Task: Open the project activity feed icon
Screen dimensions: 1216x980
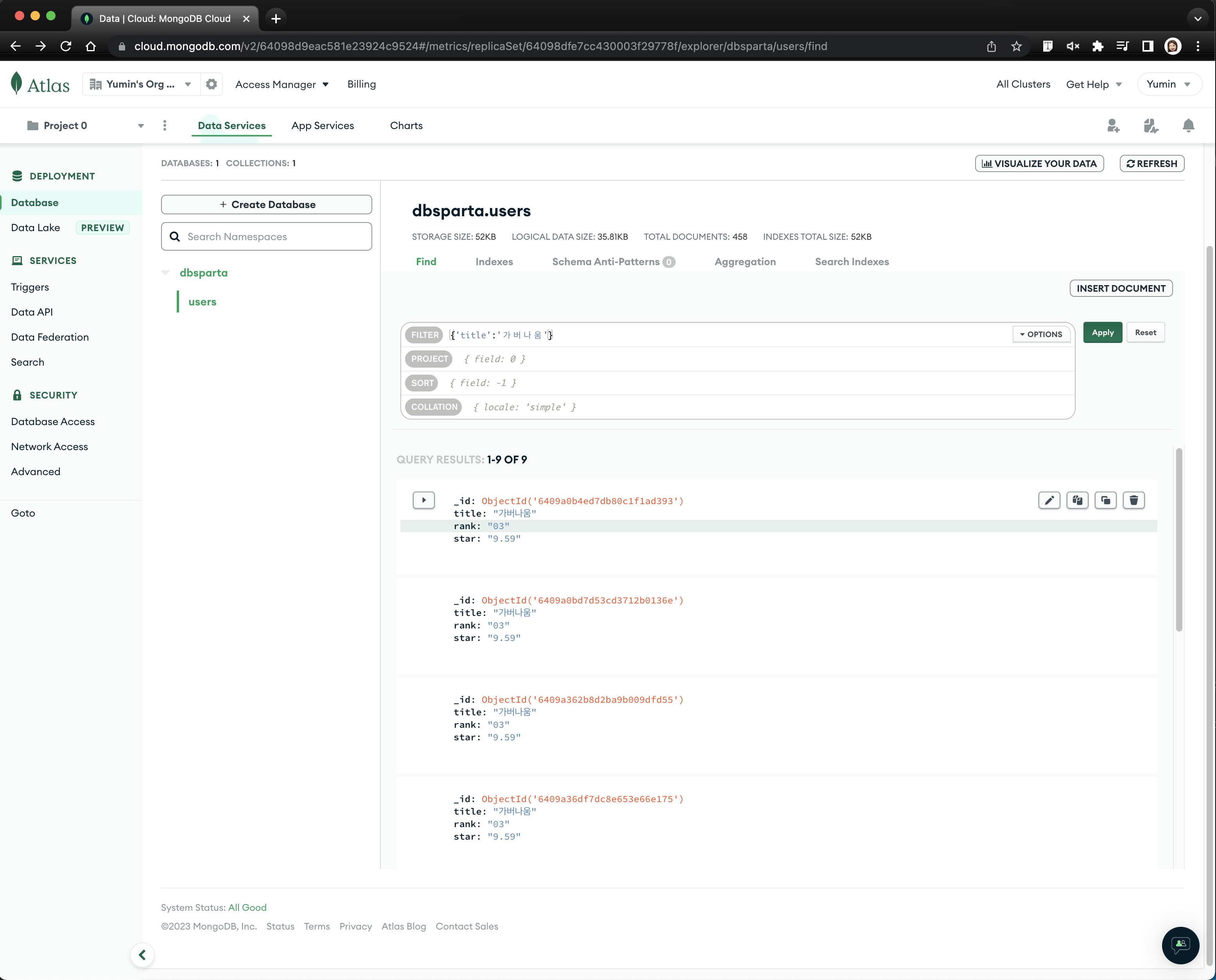Action: click(1151, 125)
